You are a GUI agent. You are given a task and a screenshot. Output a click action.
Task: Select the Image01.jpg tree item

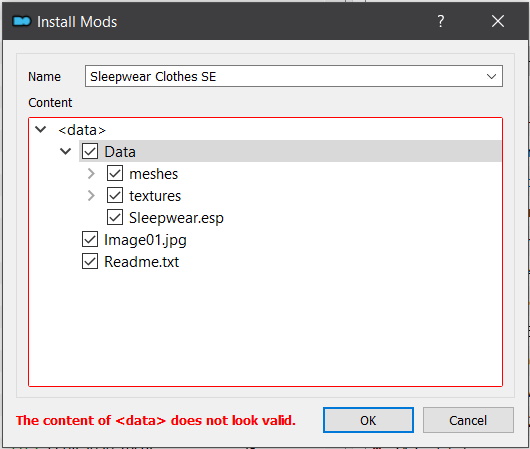145,240
